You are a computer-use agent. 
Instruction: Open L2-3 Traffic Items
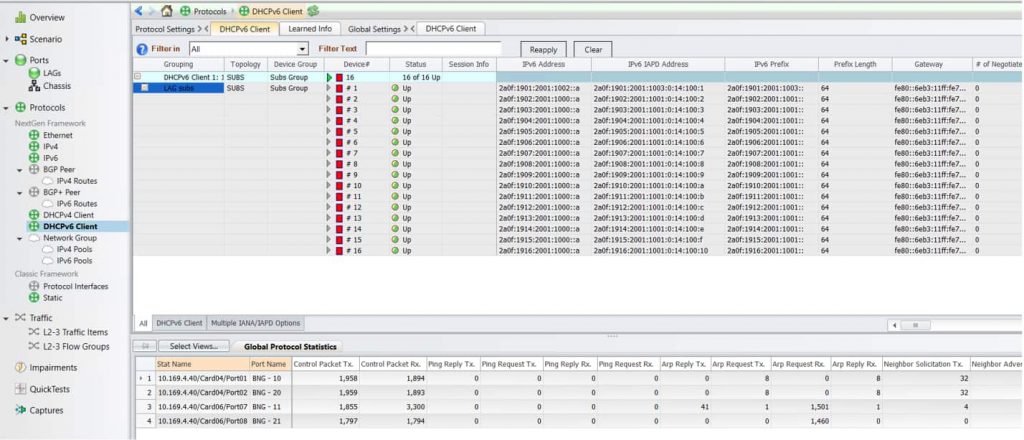click(68, 332)
